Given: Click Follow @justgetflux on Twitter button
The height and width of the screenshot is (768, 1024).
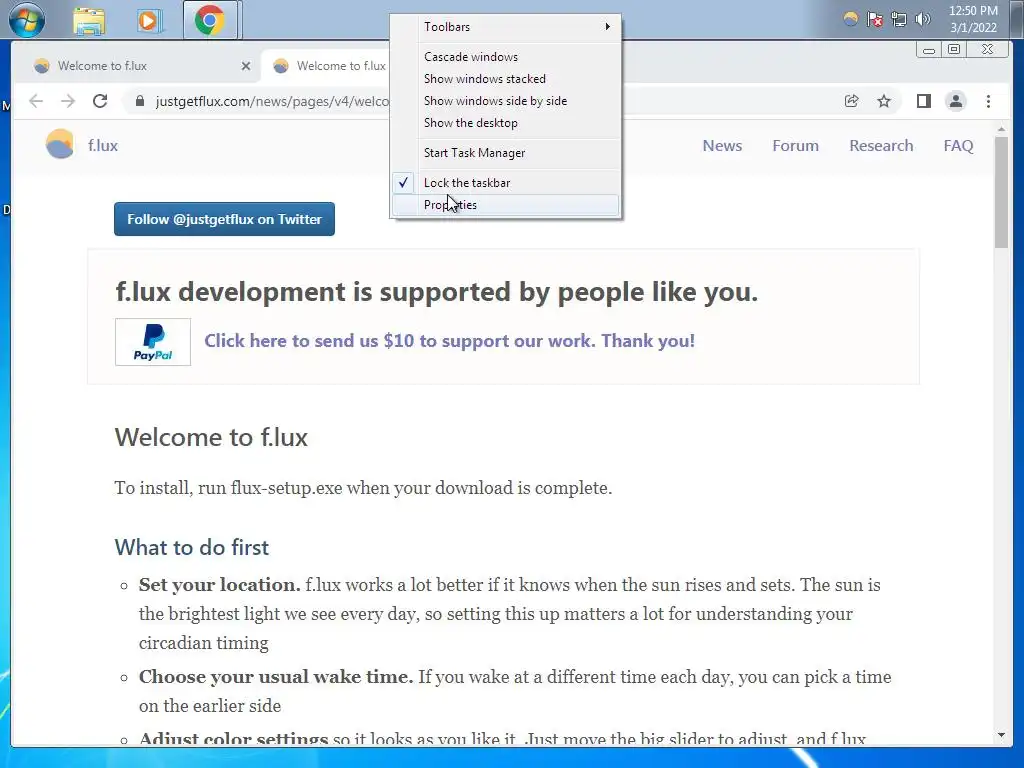Looking at the screenshot, I should 225,219.
